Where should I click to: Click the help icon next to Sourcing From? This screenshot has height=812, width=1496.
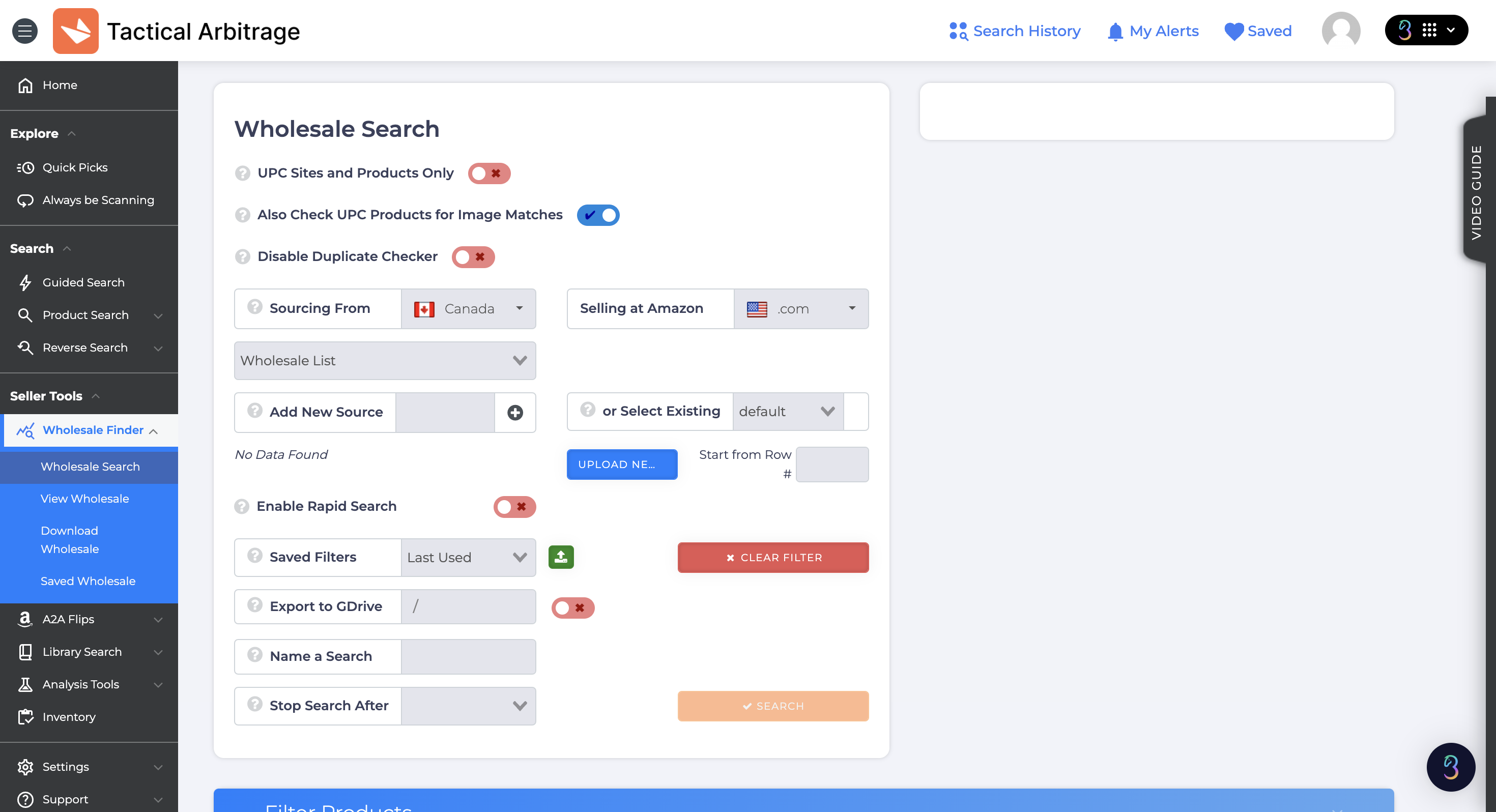pos(254,307)
